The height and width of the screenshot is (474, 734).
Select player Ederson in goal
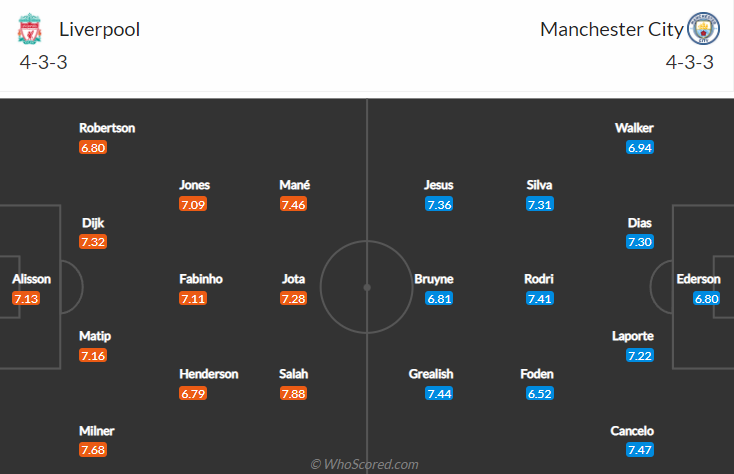[698, 279]
